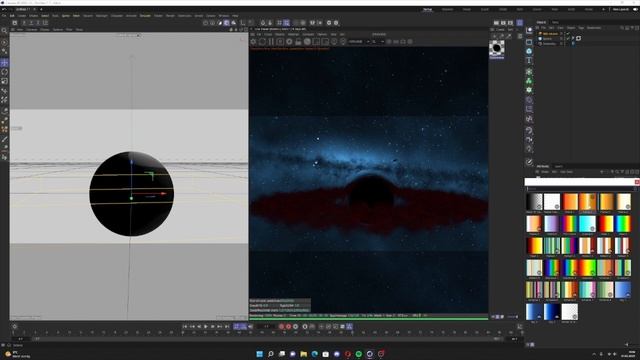Viewport: 640px width, 360px height.
Task: Toggle the Y axis lock
Action: pos(31,23)
